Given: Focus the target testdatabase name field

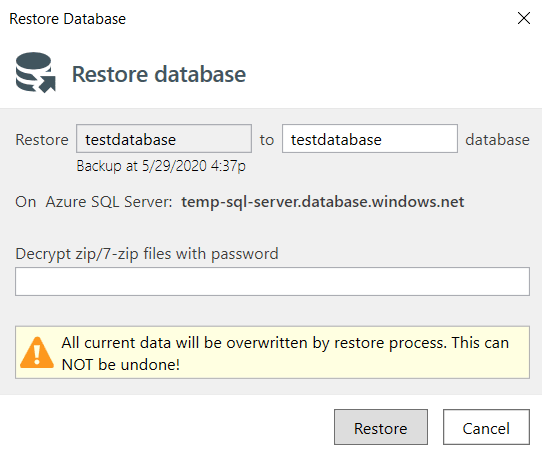Looking at the screenshot, I should (370, 139).
